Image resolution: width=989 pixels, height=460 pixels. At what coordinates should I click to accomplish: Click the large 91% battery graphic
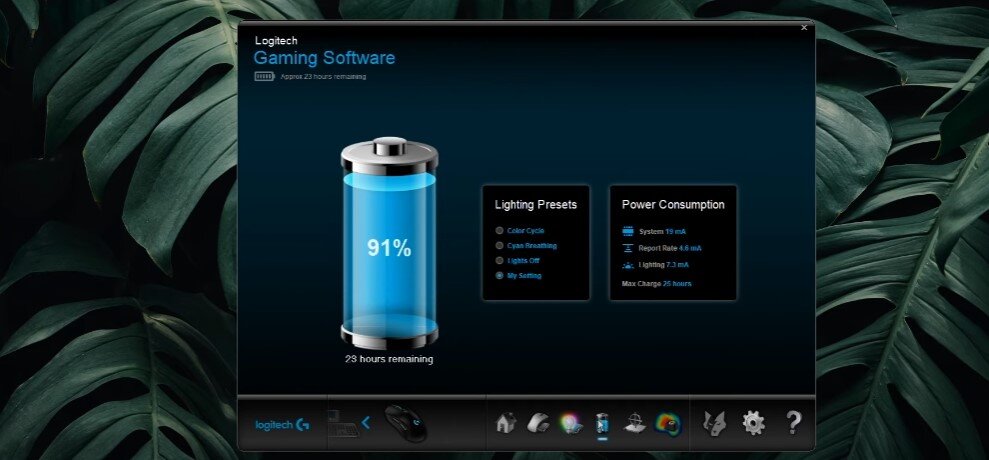point(389,243)
